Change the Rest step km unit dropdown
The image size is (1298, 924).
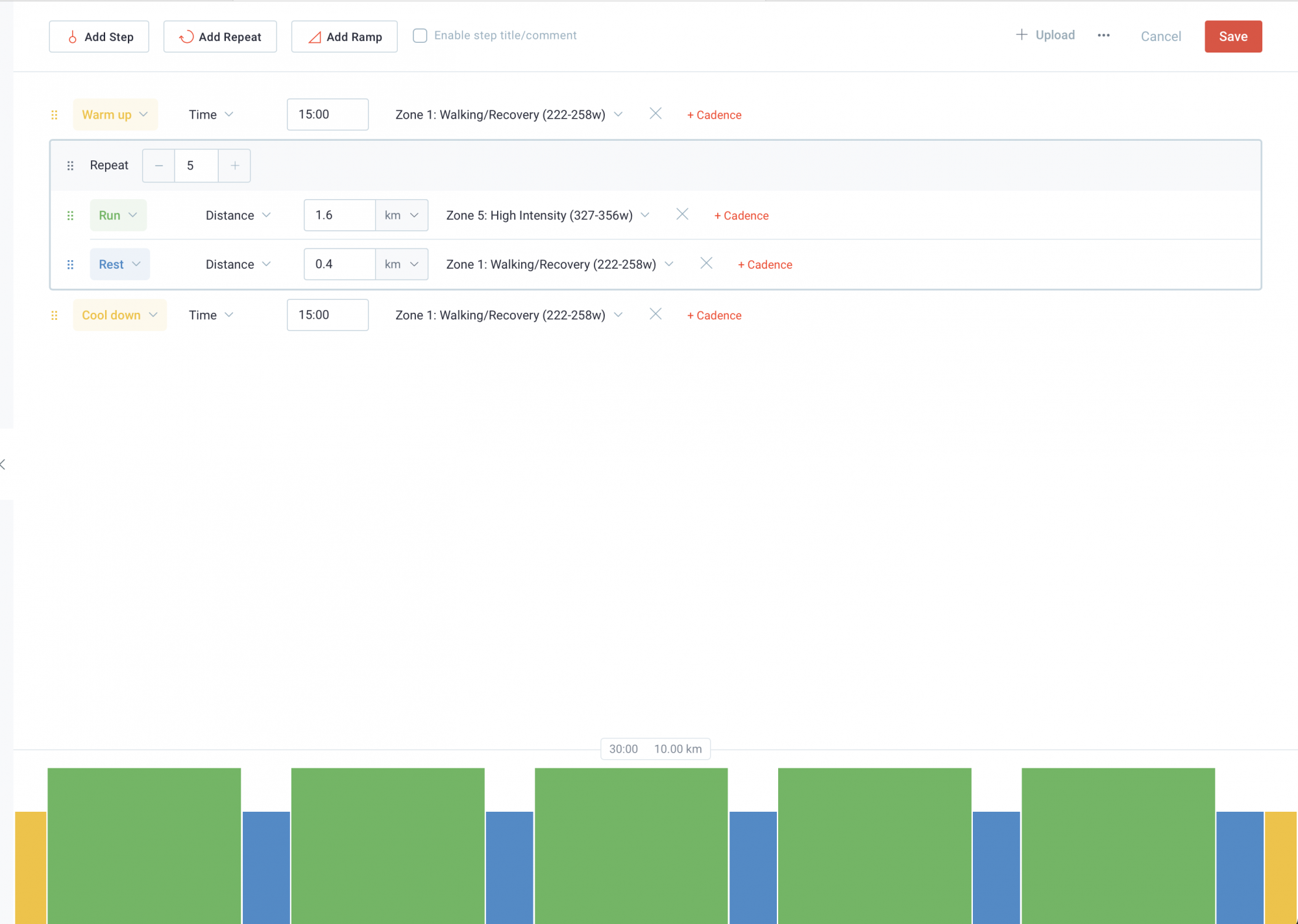402,264
